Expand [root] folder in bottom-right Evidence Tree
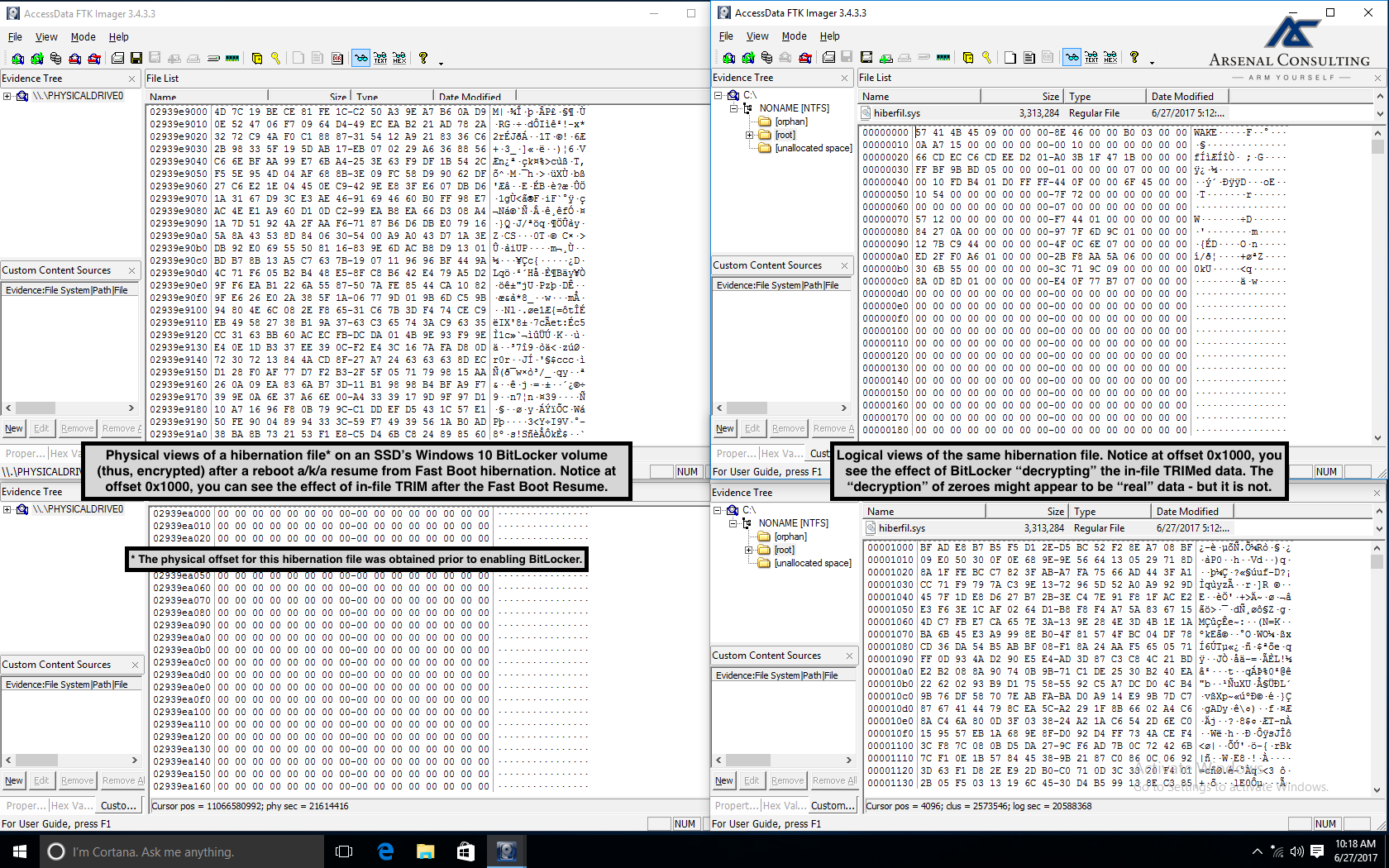 (x=749, y=550)
